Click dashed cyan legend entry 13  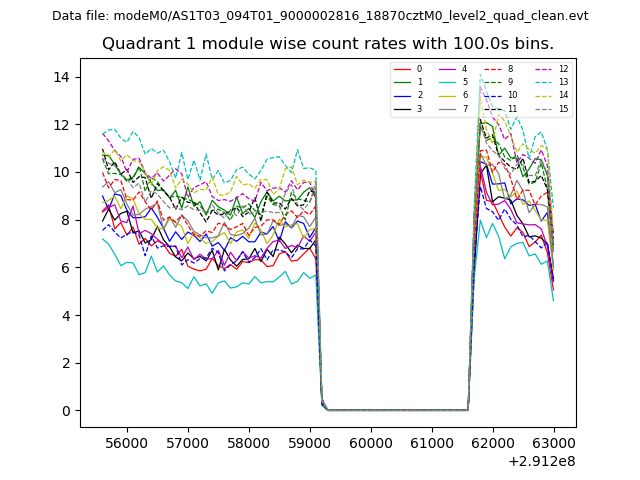point(542,82)
